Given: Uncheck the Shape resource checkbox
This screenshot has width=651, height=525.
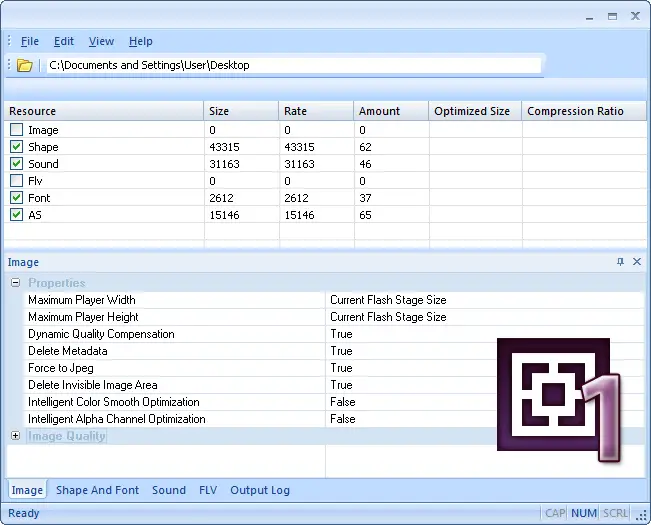Looking at the screenshot, I should 17,147.
